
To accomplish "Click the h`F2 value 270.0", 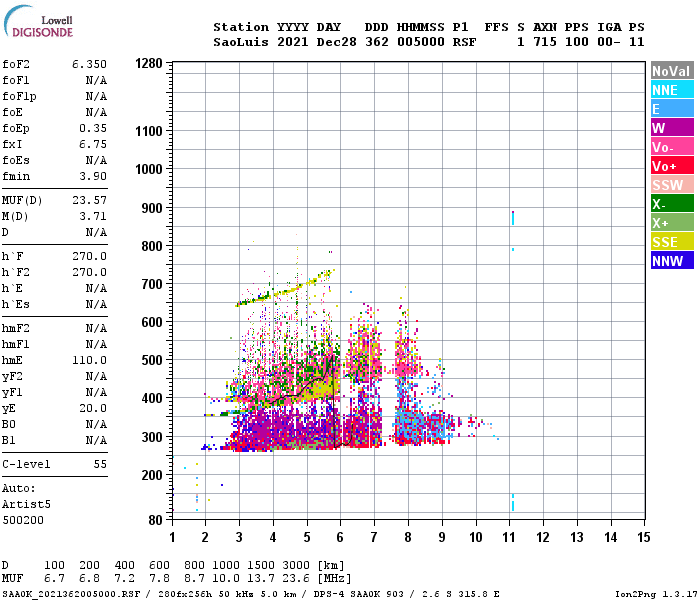I will pos(89,272).
